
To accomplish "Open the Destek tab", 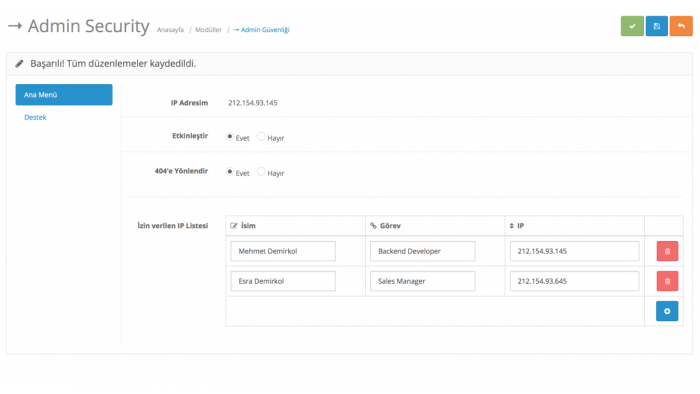I will point(35,117).
